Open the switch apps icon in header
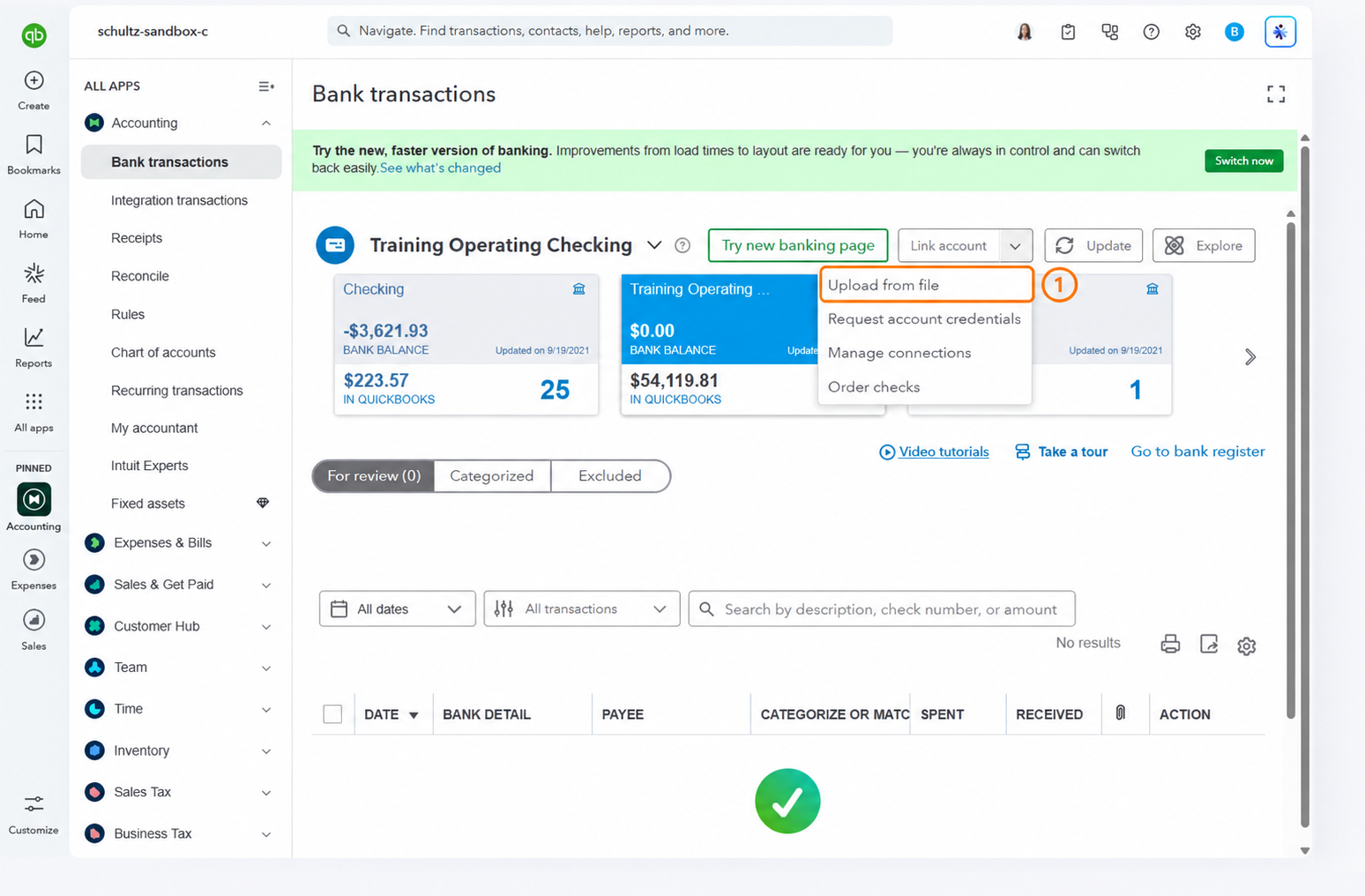Image resolution: width=1365 pixels, height=896 pixels. [1109, 32]
